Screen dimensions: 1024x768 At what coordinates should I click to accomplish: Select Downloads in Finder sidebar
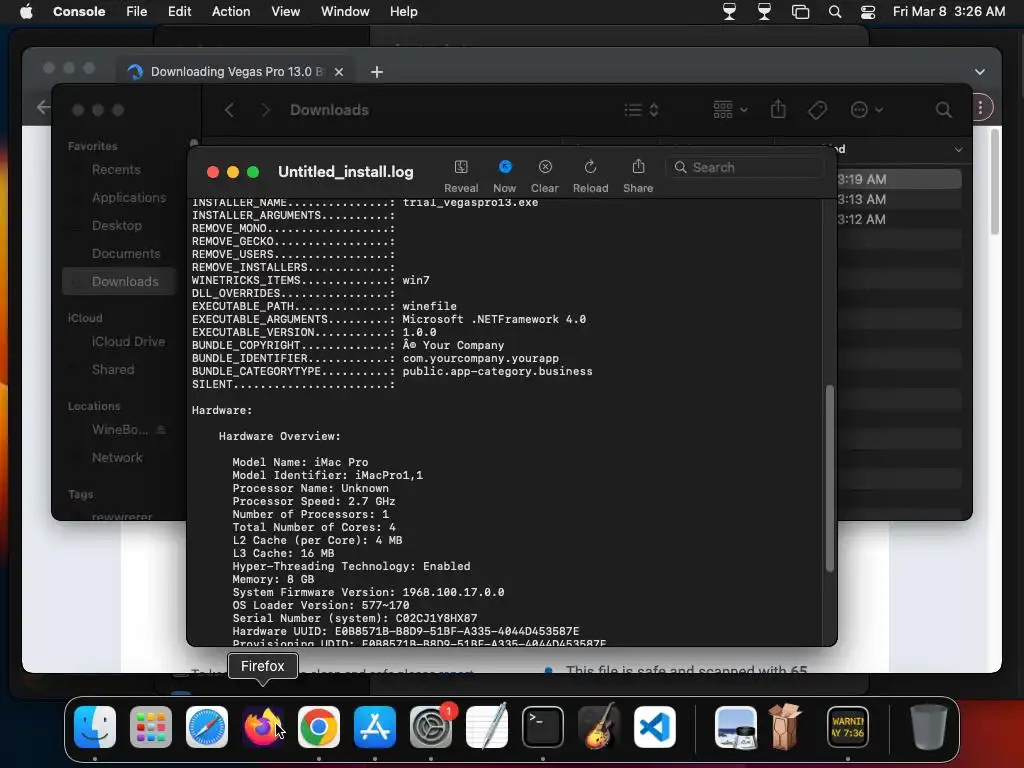click(119, 281)
